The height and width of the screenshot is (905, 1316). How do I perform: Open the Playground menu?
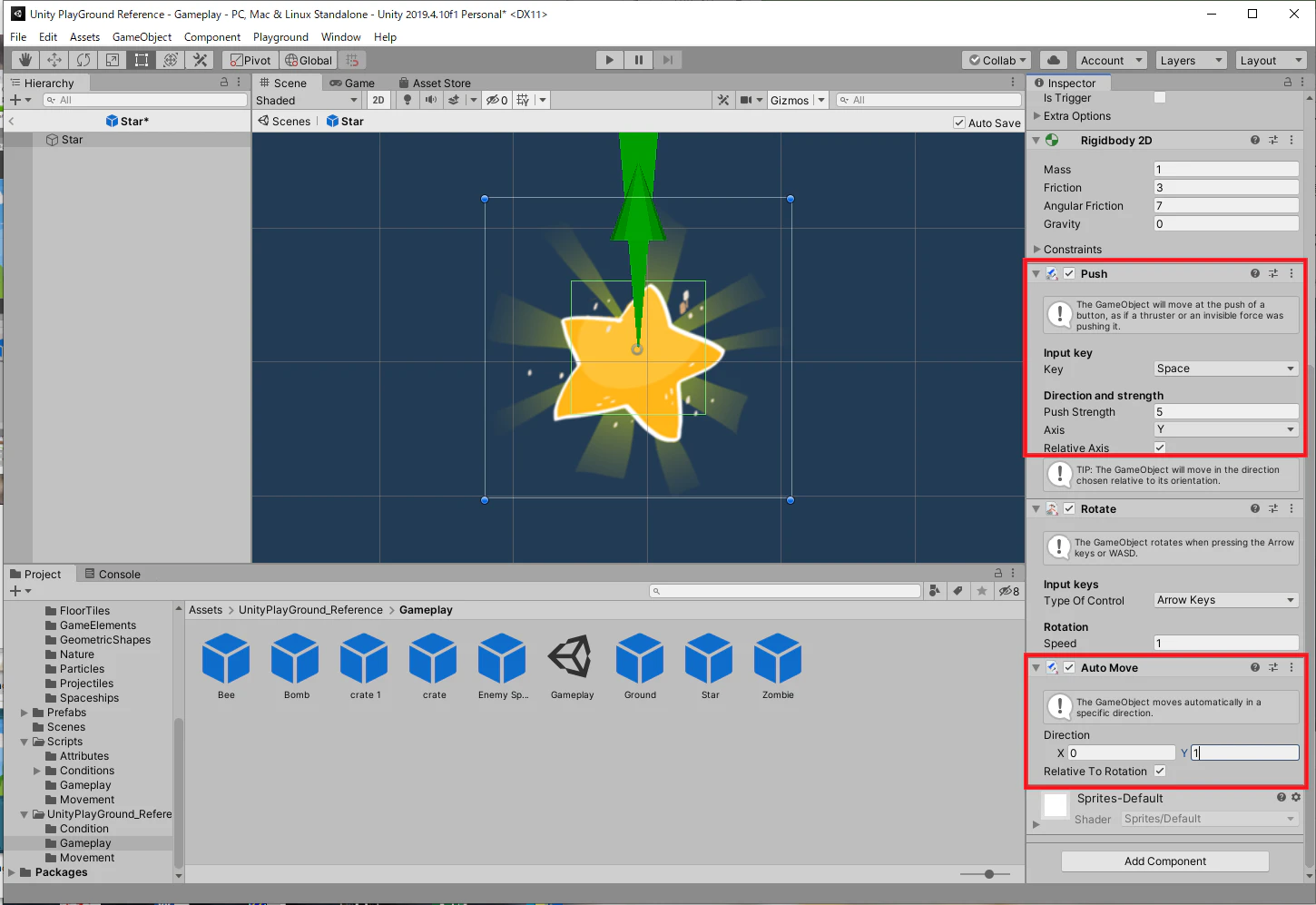pos(280,37)
